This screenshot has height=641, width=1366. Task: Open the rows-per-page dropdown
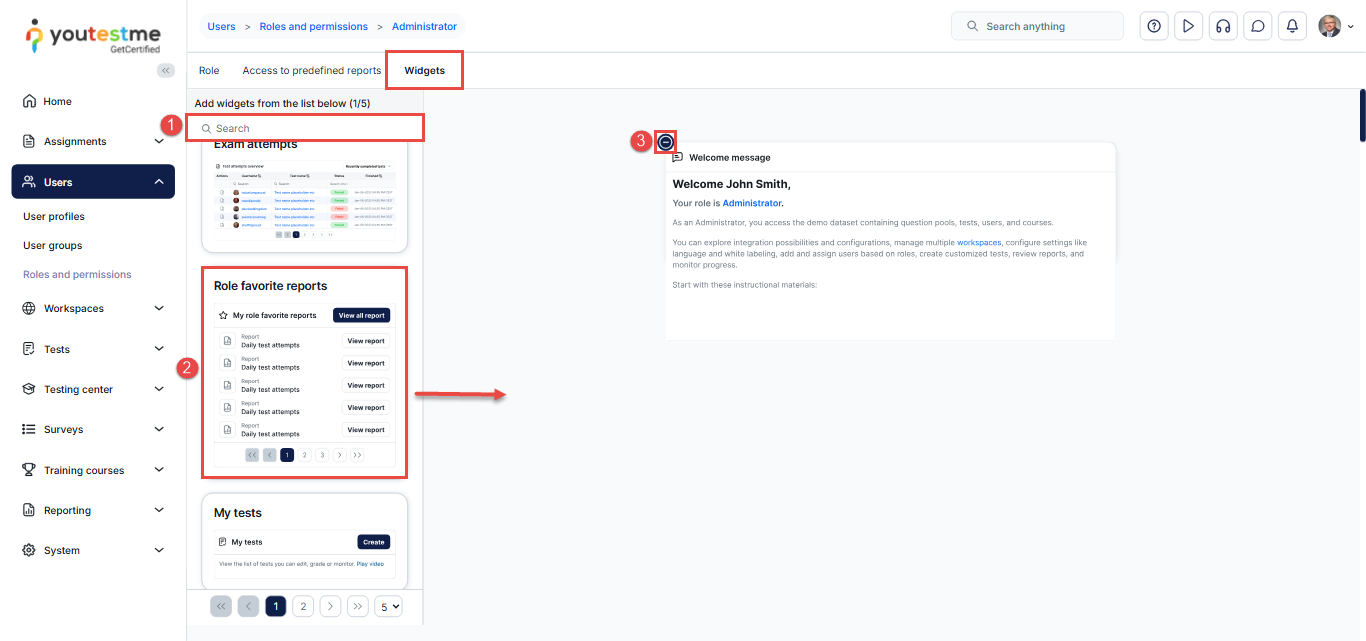click(x=387, y=606)
